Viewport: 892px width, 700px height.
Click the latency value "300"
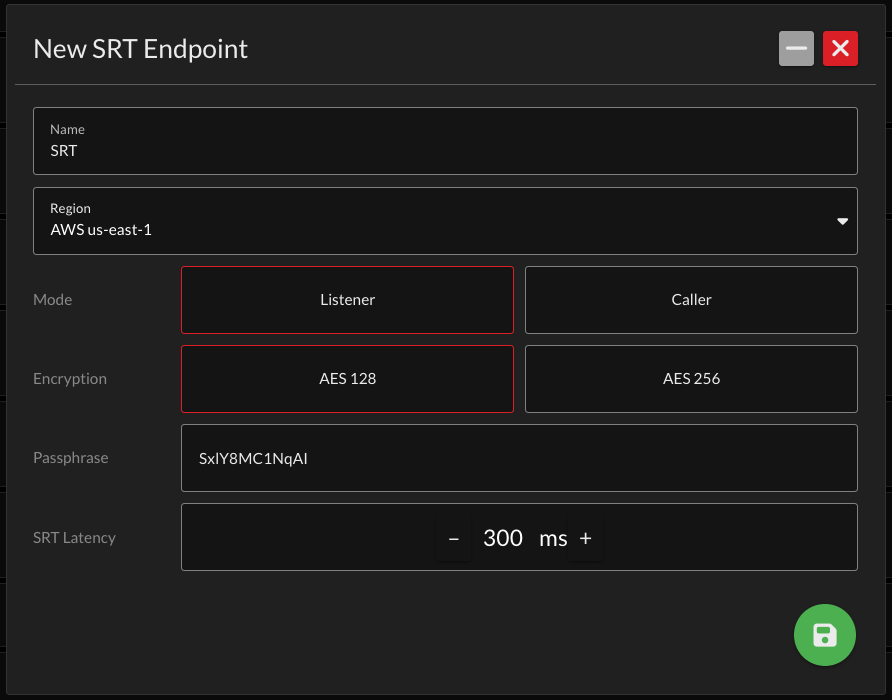503,537
